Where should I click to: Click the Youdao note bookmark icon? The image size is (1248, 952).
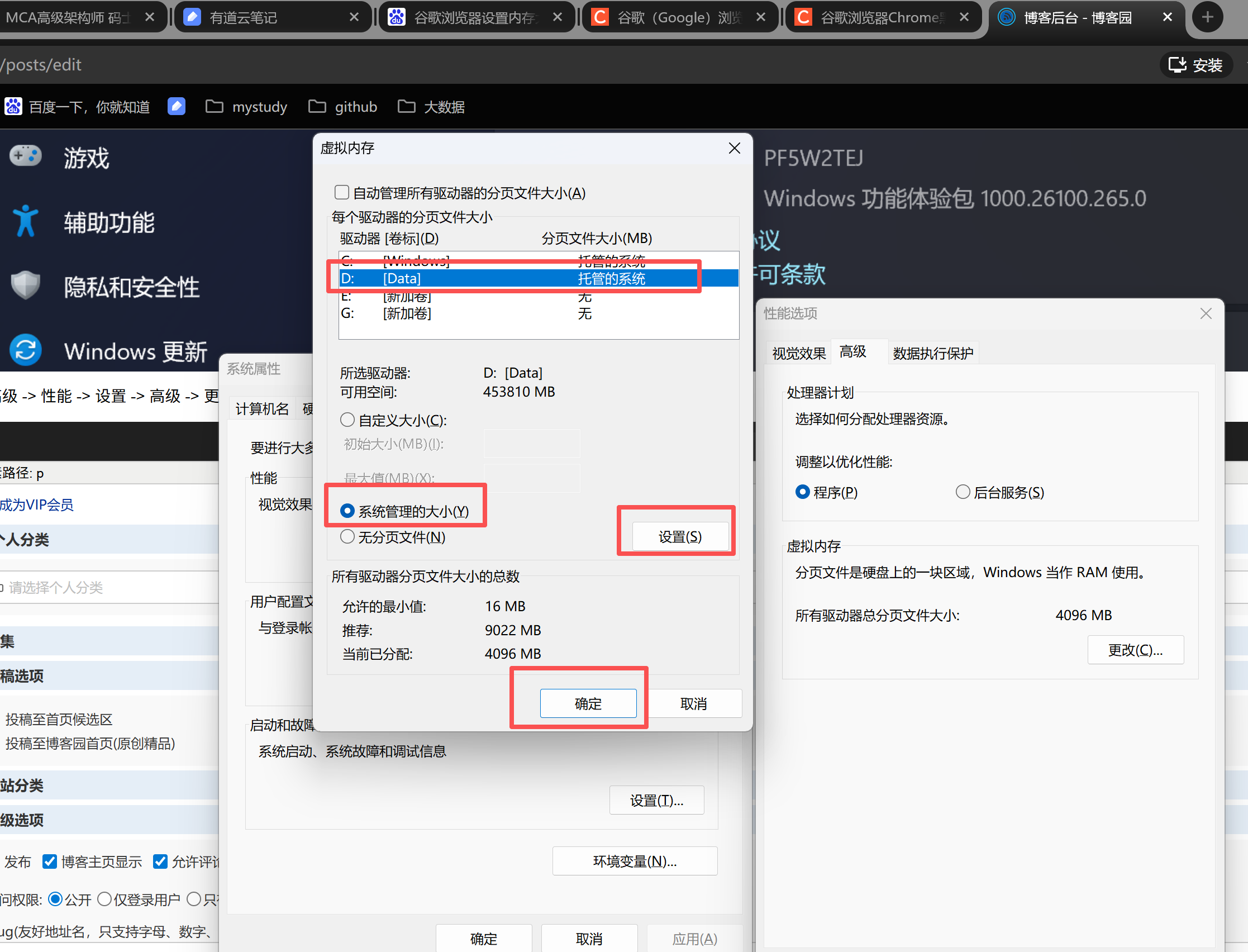click(x=177, y=107)
